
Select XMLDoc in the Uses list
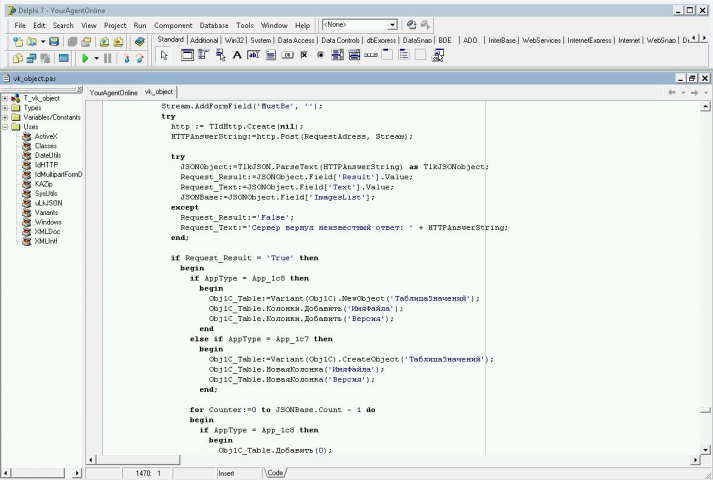point(47,232)
